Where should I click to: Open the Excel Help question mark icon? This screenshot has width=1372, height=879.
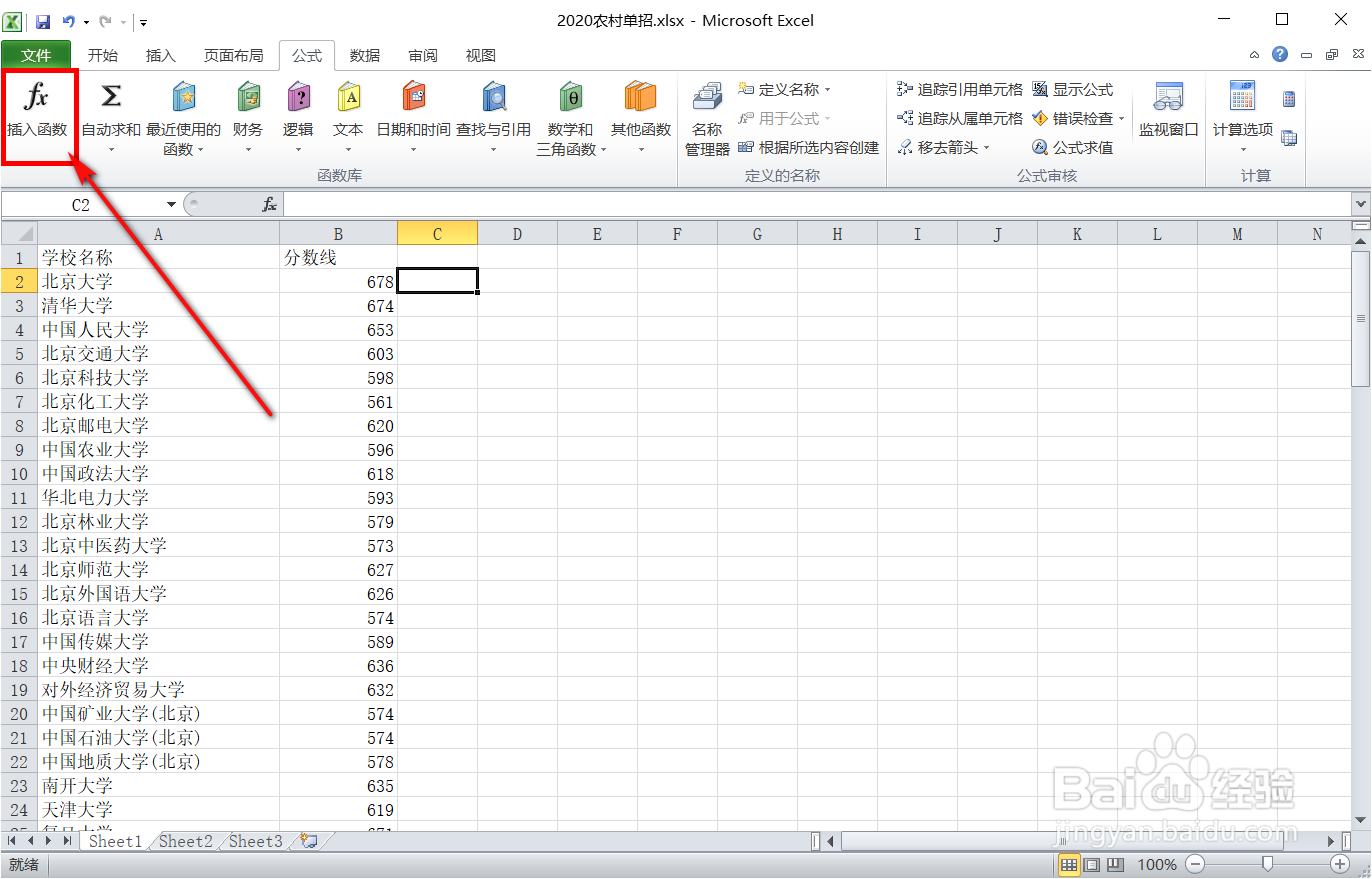1280,55
